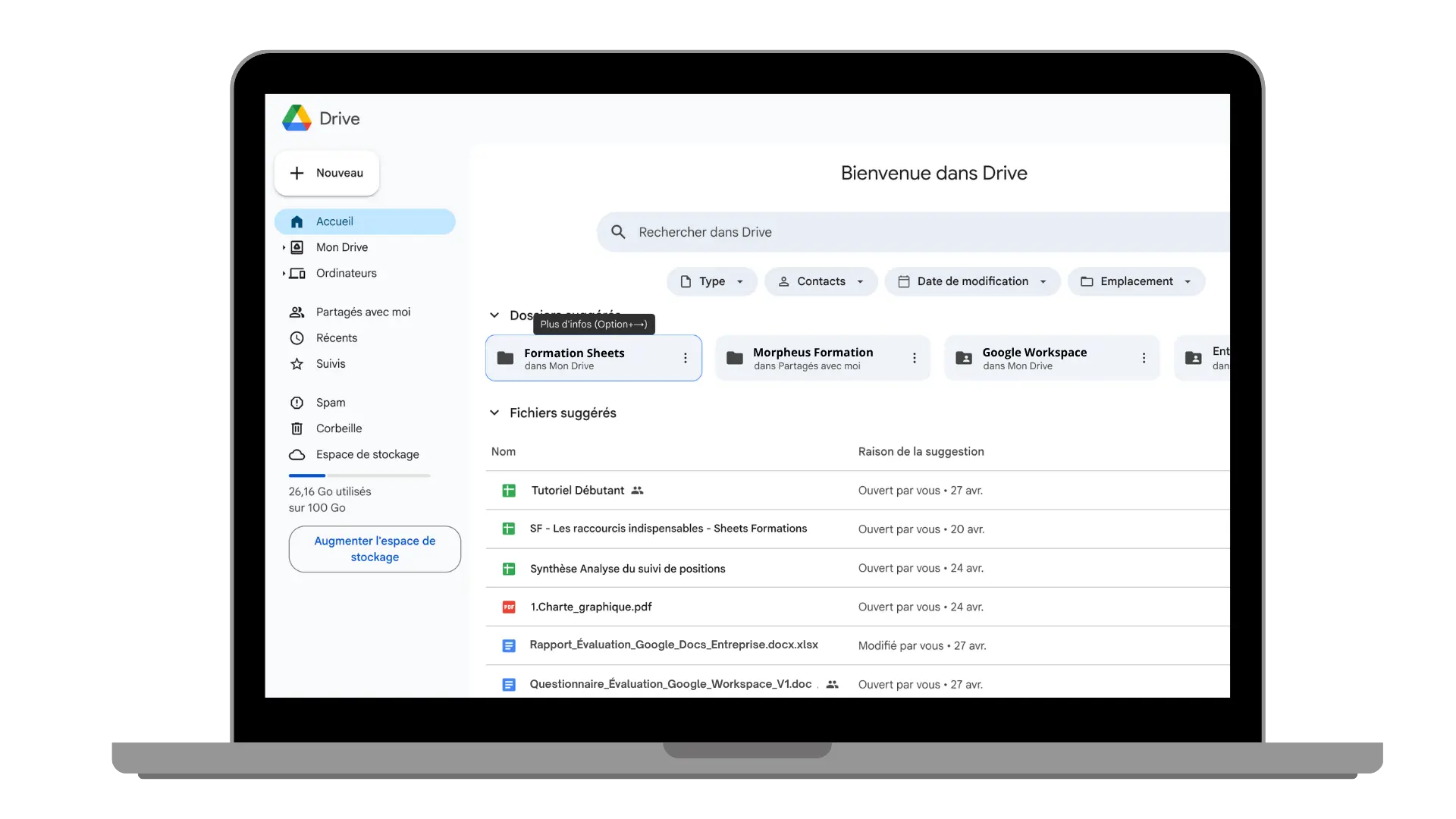Viewport: 1456px width, 819px height.
Task: Collapse the Dossiers suggérés section
Action: [494, 315]
